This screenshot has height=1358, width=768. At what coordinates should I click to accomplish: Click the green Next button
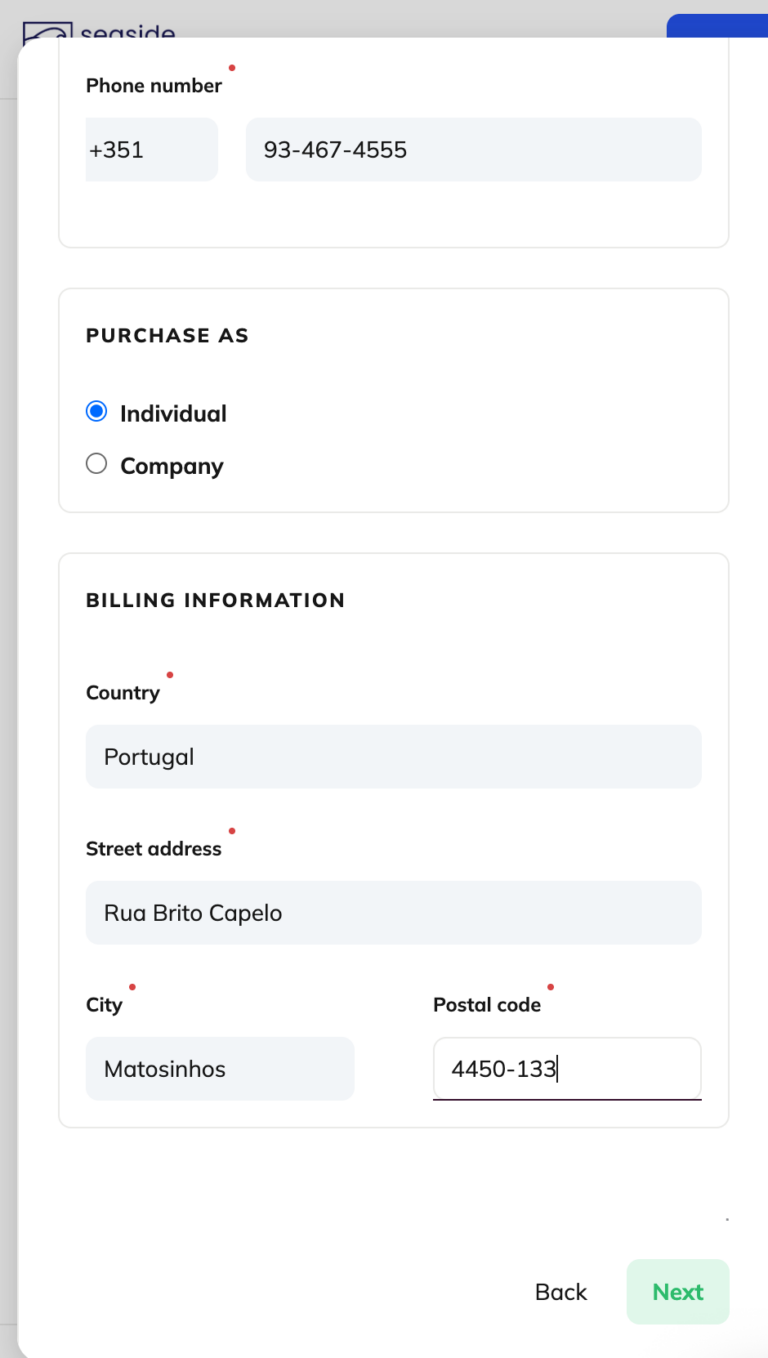point(678,1292)
